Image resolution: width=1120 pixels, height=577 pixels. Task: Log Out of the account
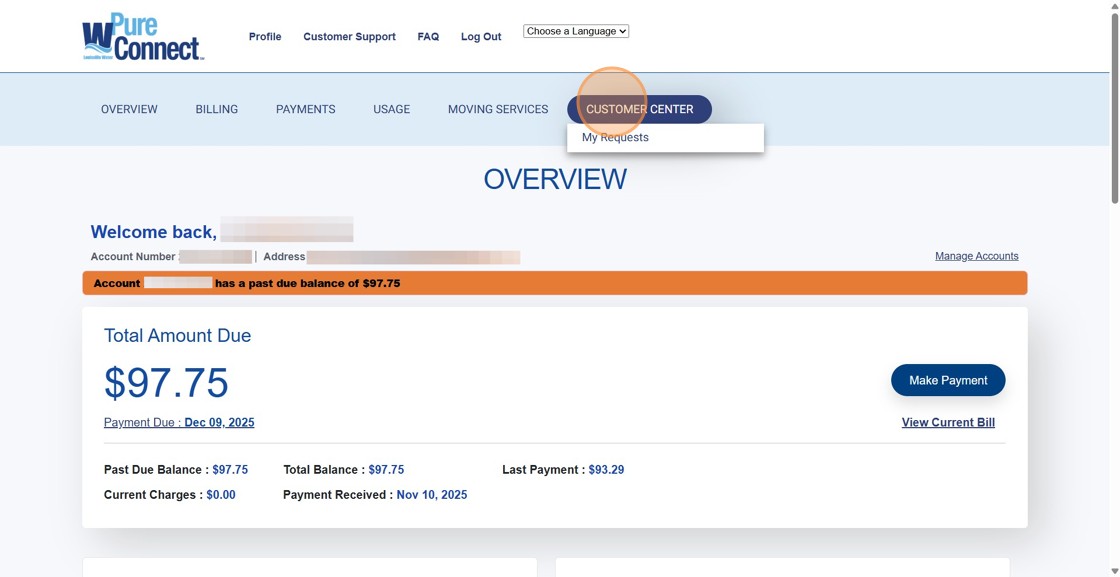point(481,37)
